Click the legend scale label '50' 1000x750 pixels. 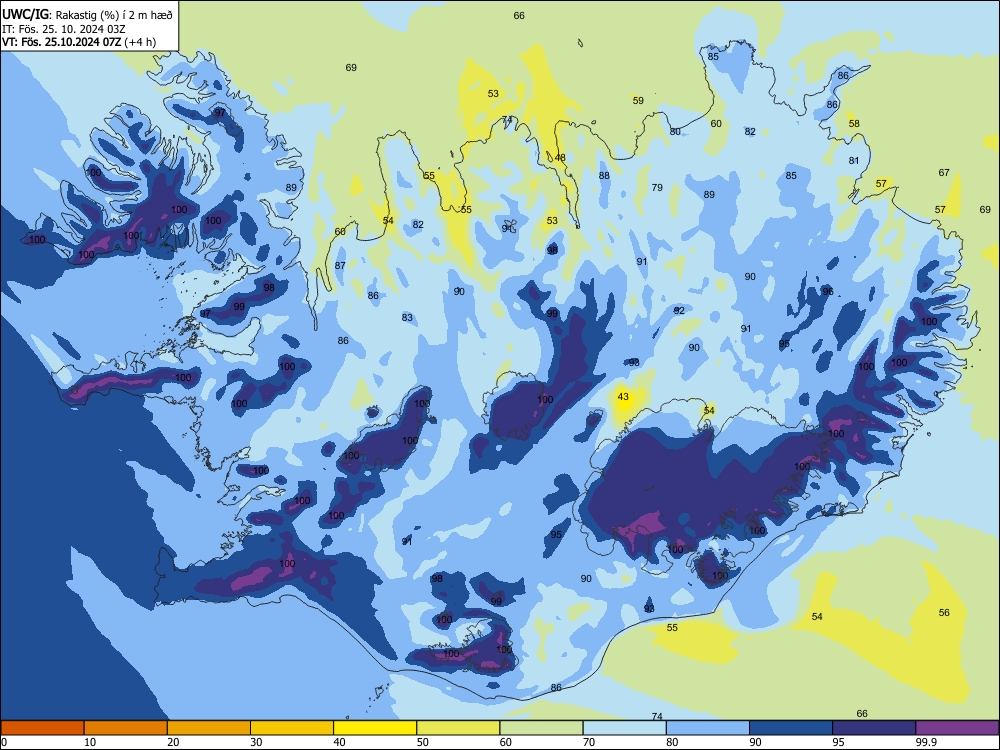423,742
